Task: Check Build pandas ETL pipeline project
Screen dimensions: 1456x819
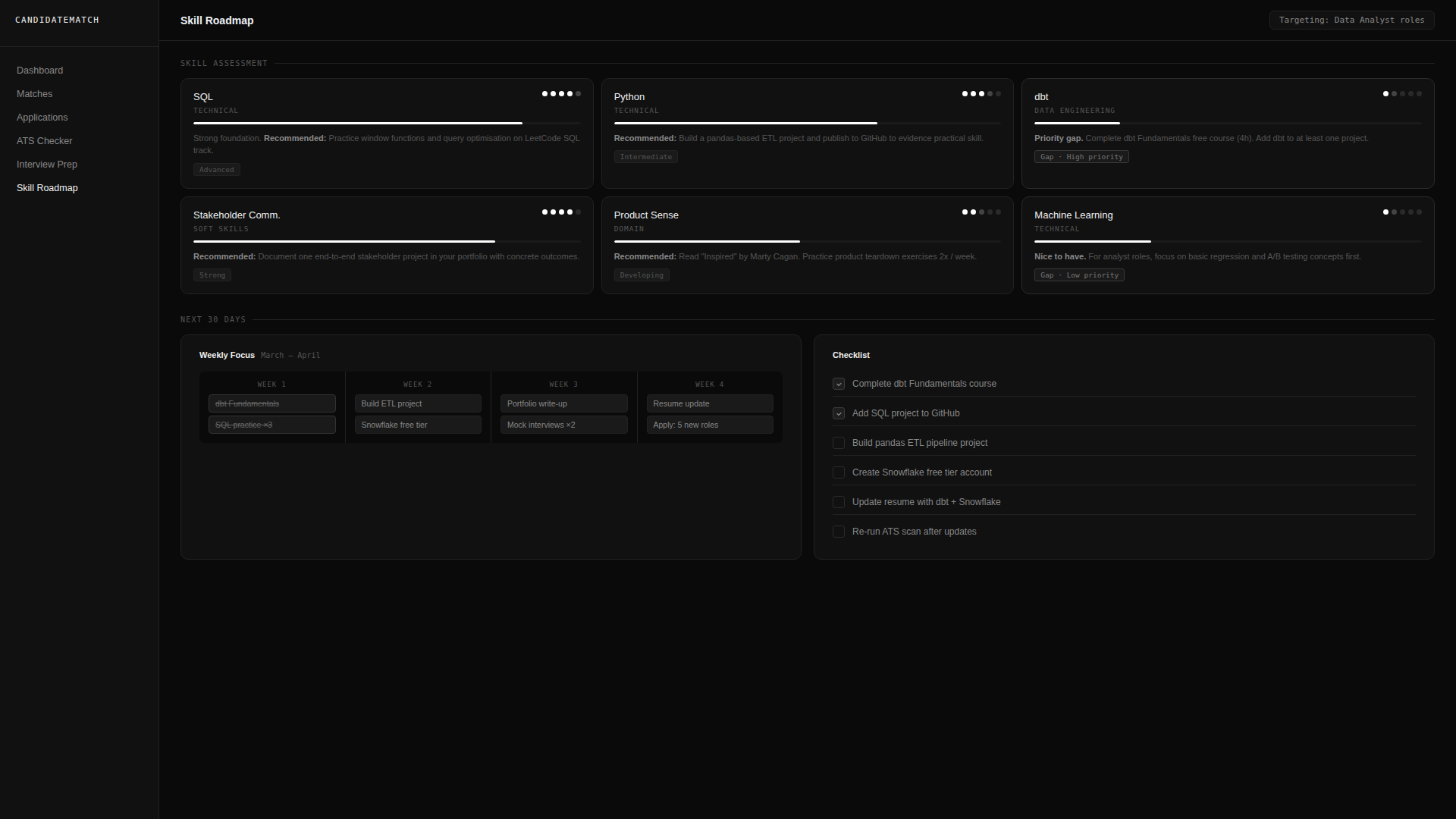Action: click(839, 444)
